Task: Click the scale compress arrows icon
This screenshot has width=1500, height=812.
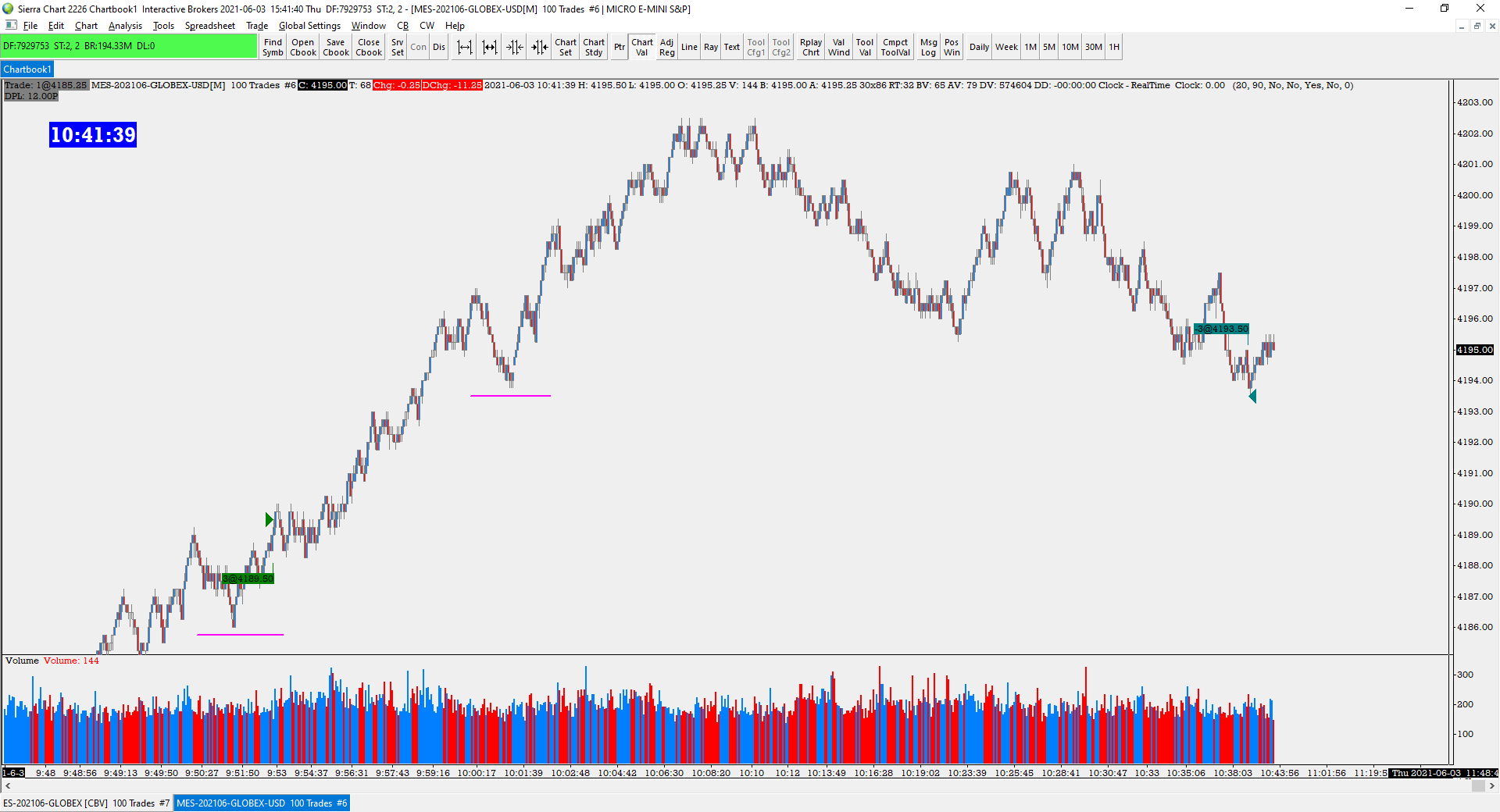Action: (515, 47)
